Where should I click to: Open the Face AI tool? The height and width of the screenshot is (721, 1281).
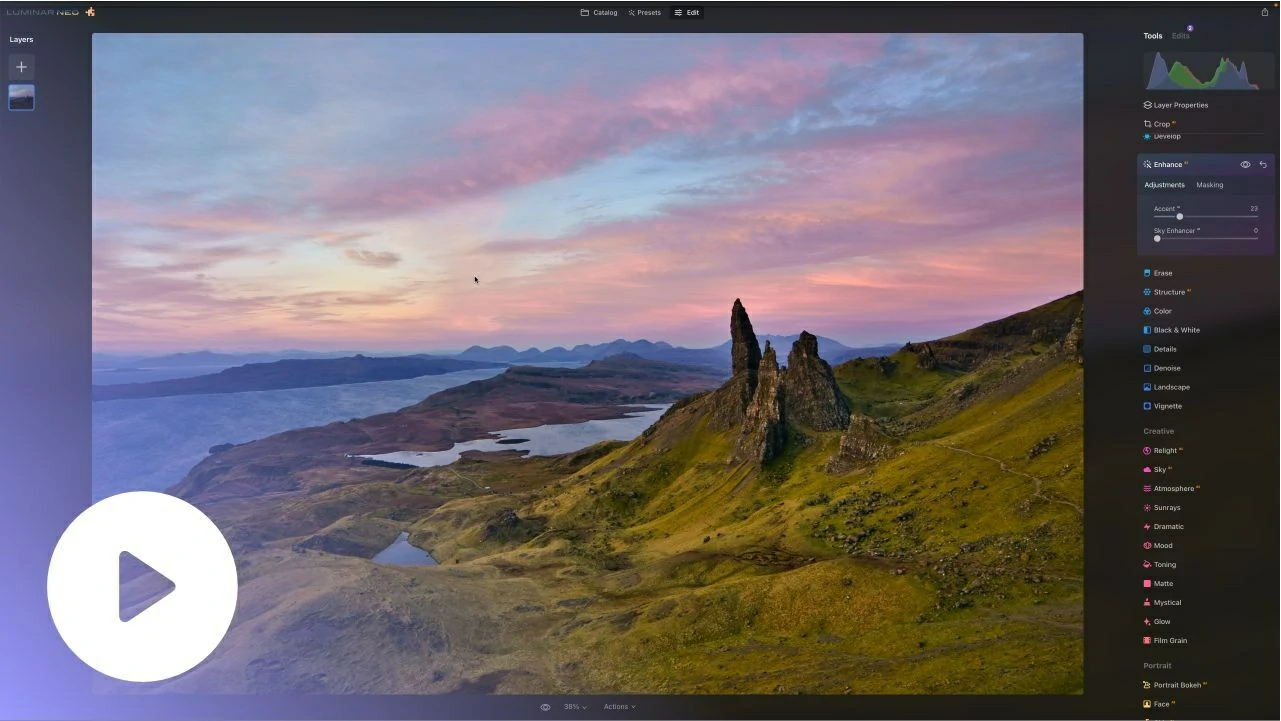pyautogui.click(x=1159, y=704)
